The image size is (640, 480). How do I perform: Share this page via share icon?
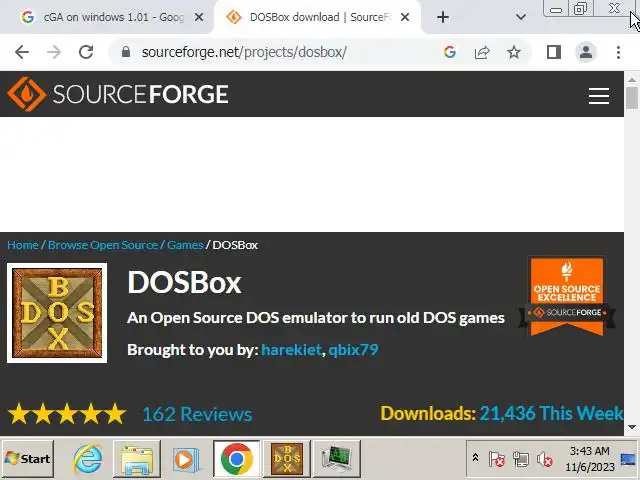(x=482, y=52)
